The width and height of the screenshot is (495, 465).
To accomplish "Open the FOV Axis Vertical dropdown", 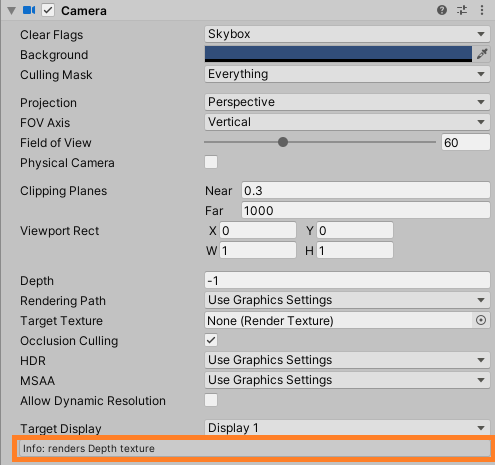I will [x=347, y=122].
